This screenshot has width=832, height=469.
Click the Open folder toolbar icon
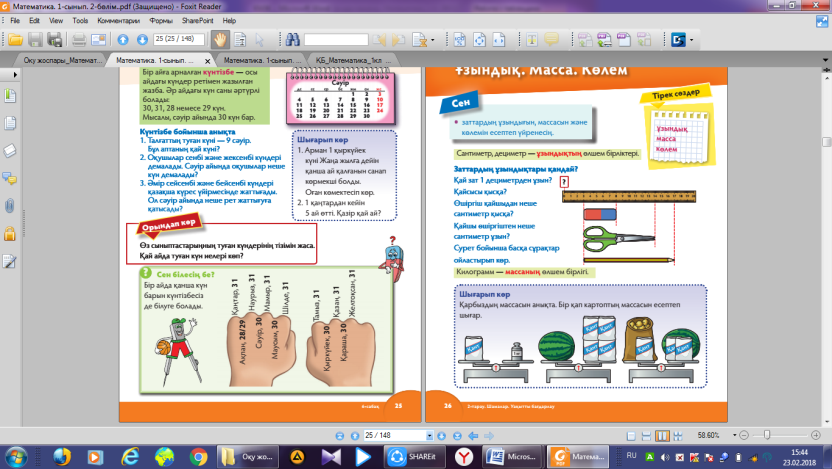point(15,39)
